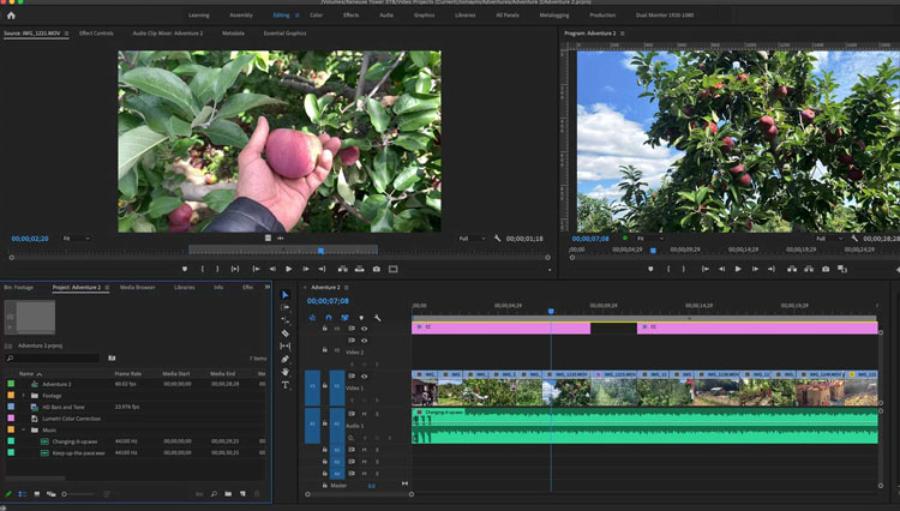Select the Hand tool
Image resolution: width=900 pixels, height=511 pixels.
(x=285, y=371)
